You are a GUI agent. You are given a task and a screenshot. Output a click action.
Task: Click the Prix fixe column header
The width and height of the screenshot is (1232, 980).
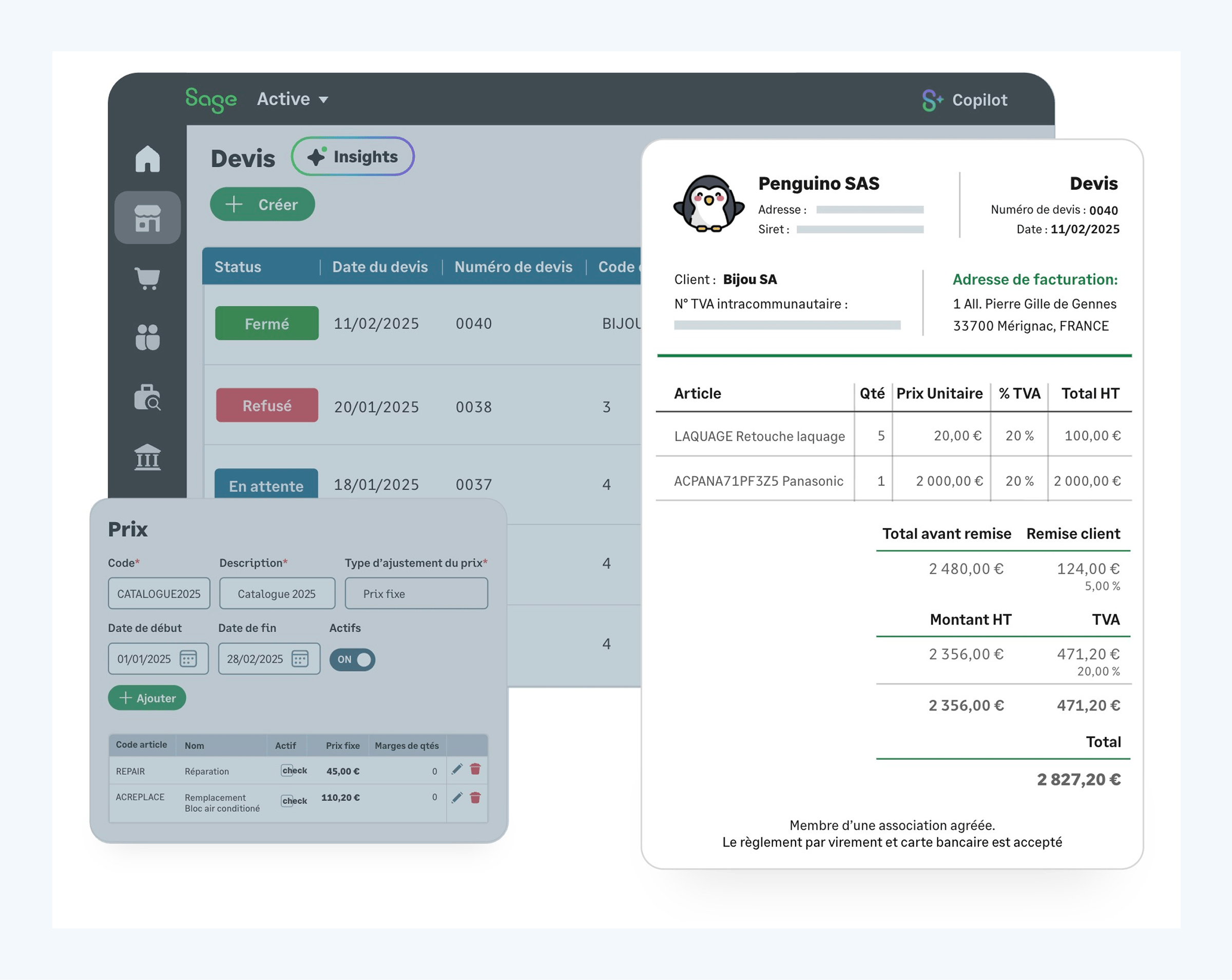pyautogui.click(x=343, y=746)
